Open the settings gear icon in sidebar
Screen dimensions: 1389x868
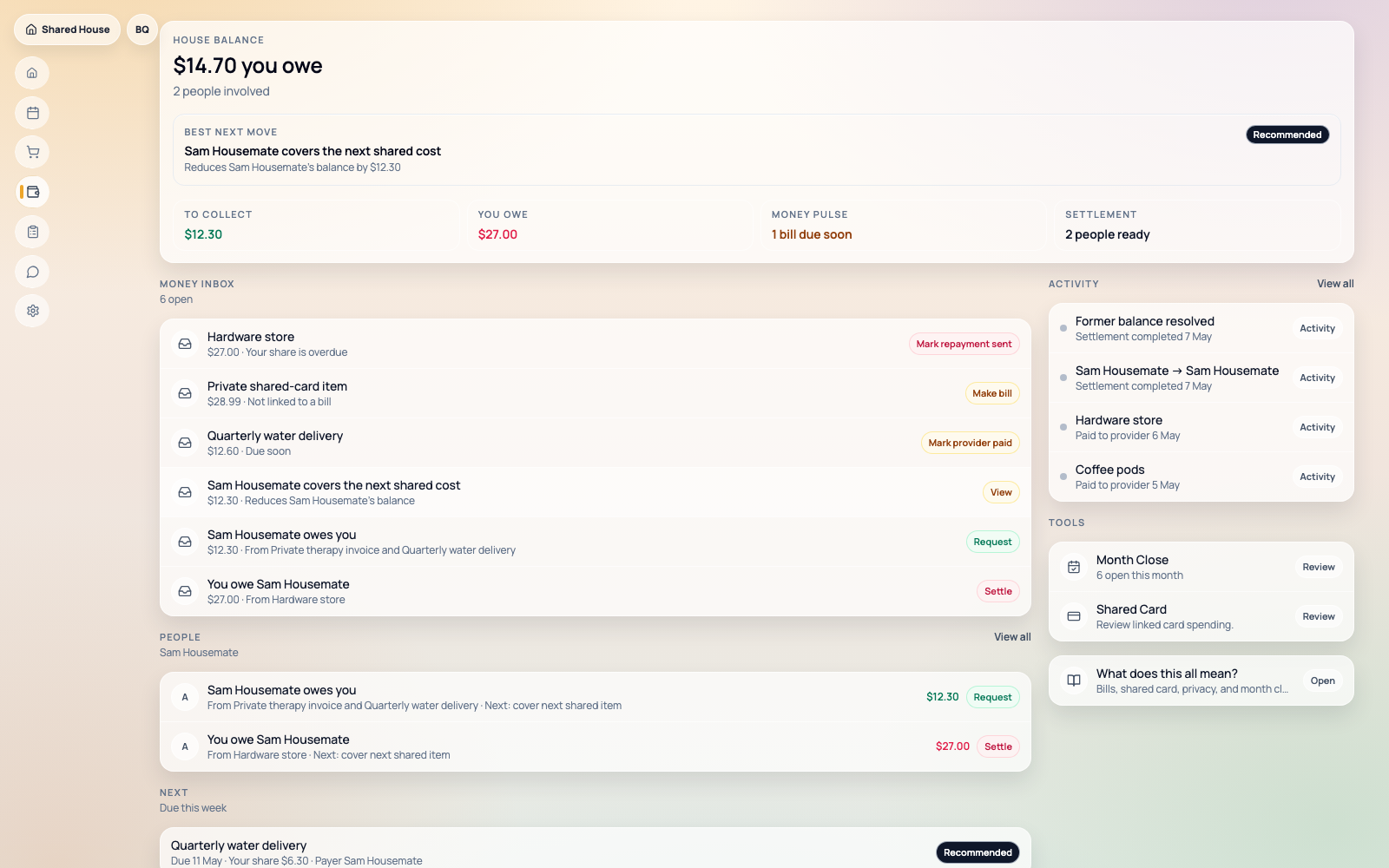point(32,311)
